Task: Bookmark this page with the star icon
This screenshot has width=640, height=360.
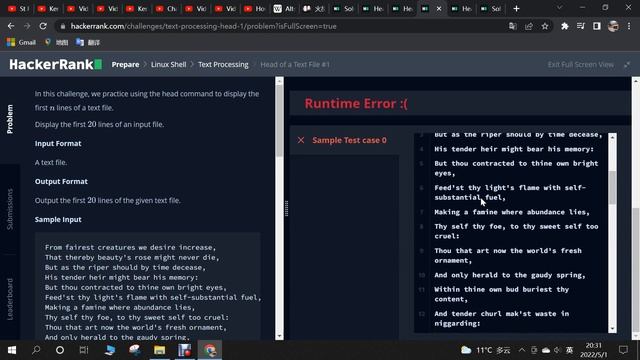Action: point(545,26)
